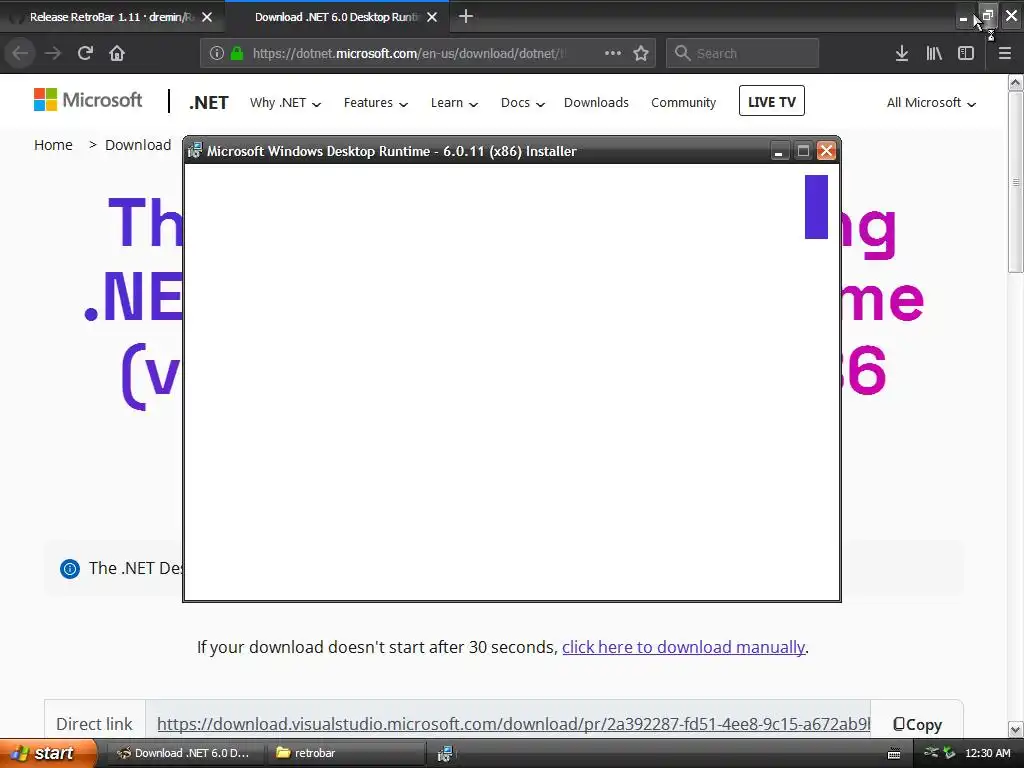1024x768 pixels.
Task: Open the Windows start button
Action: 48,753
